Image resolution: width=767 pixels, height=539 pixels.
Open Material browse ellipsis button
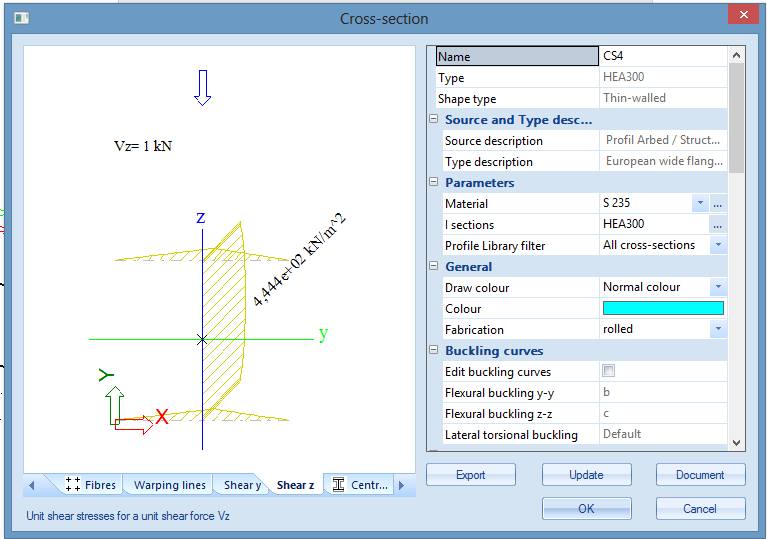718,203
